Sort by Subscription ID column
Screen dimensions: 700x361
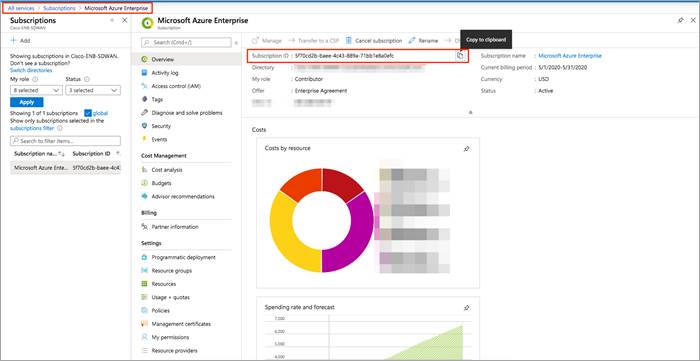pyautogui.click(x=92, y=154)
